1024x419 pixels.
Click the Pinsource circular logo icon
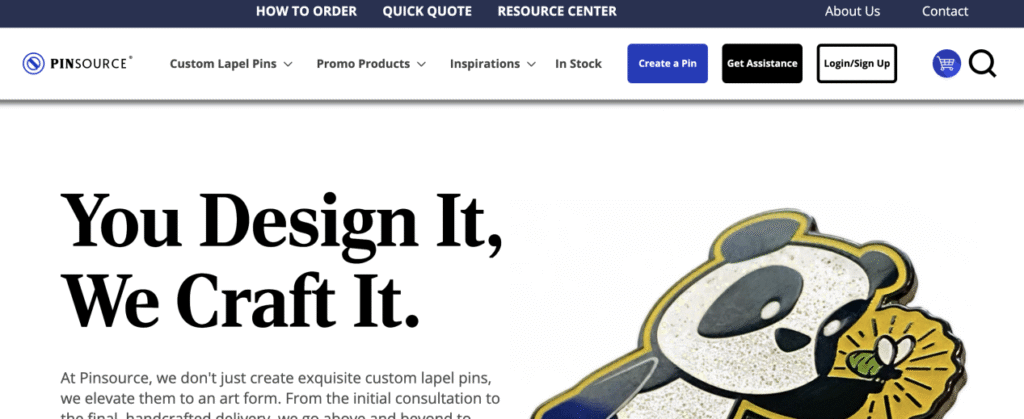pos(33,63)
